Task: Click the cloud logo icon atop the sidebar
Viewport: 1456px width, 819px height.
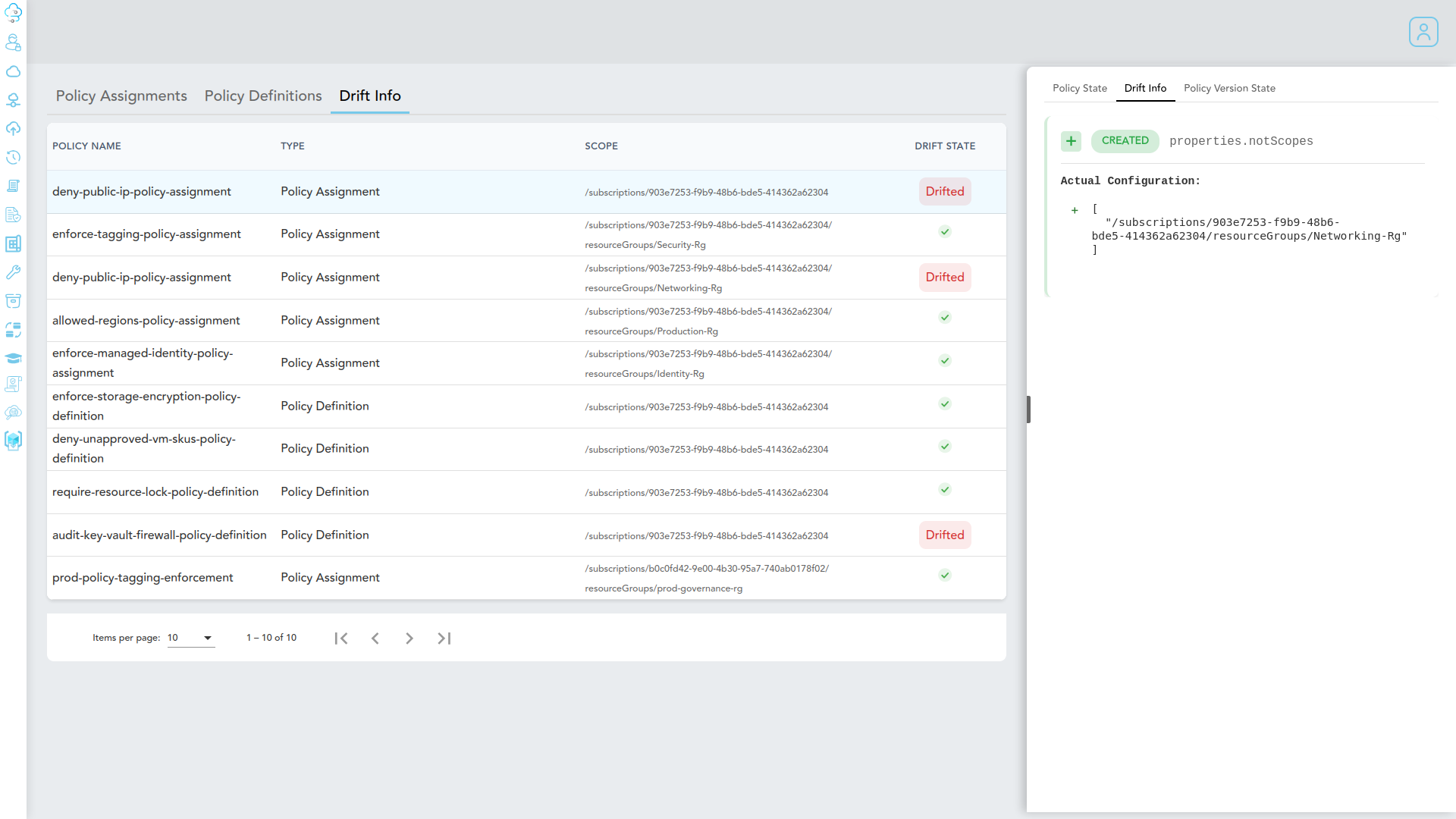Action: pos(13,13)
